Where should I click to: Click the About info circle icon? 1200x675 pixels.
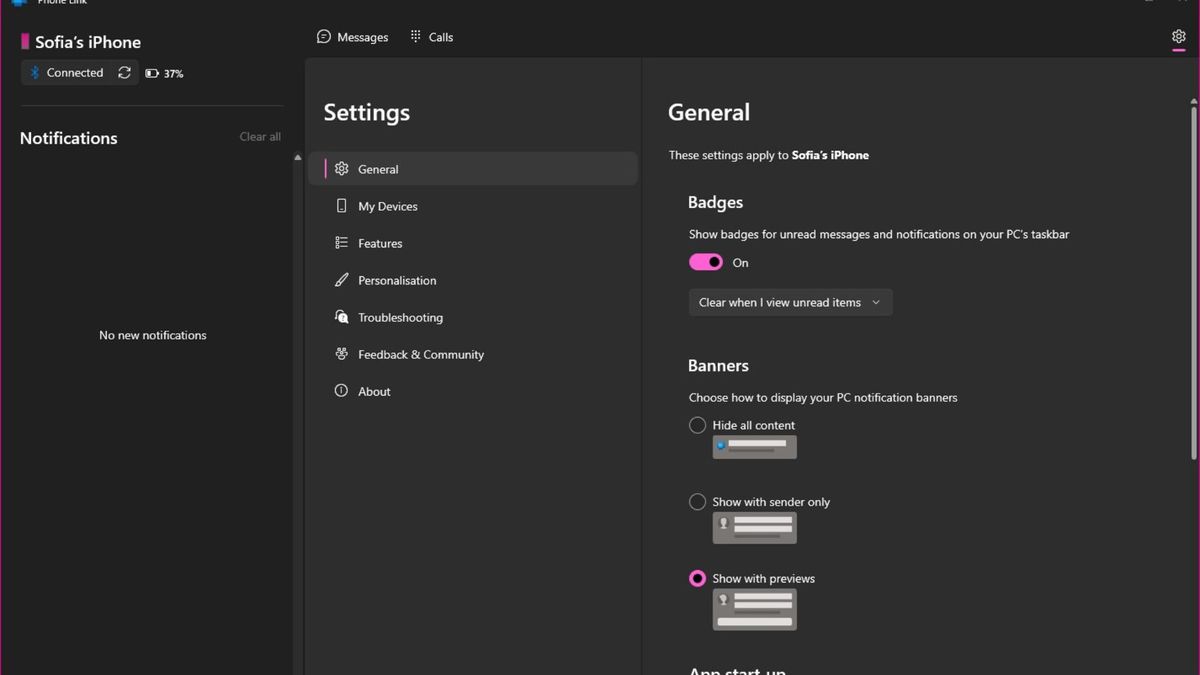pyautogui.click(x=341, y=391)
